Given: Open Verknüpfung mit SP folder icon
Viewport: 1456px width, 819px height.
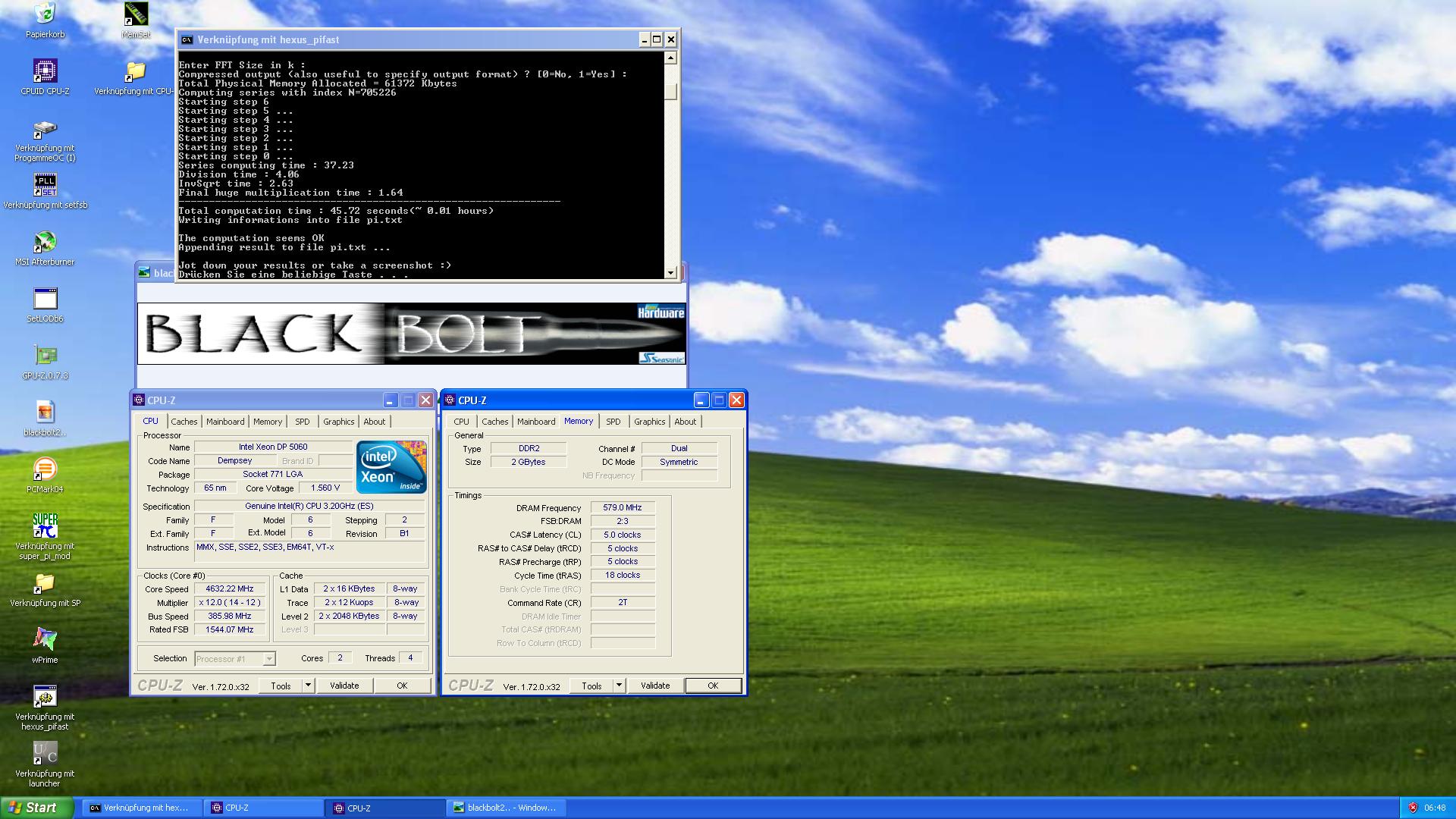Looking at the screenshot, I should tap(45, 583).
